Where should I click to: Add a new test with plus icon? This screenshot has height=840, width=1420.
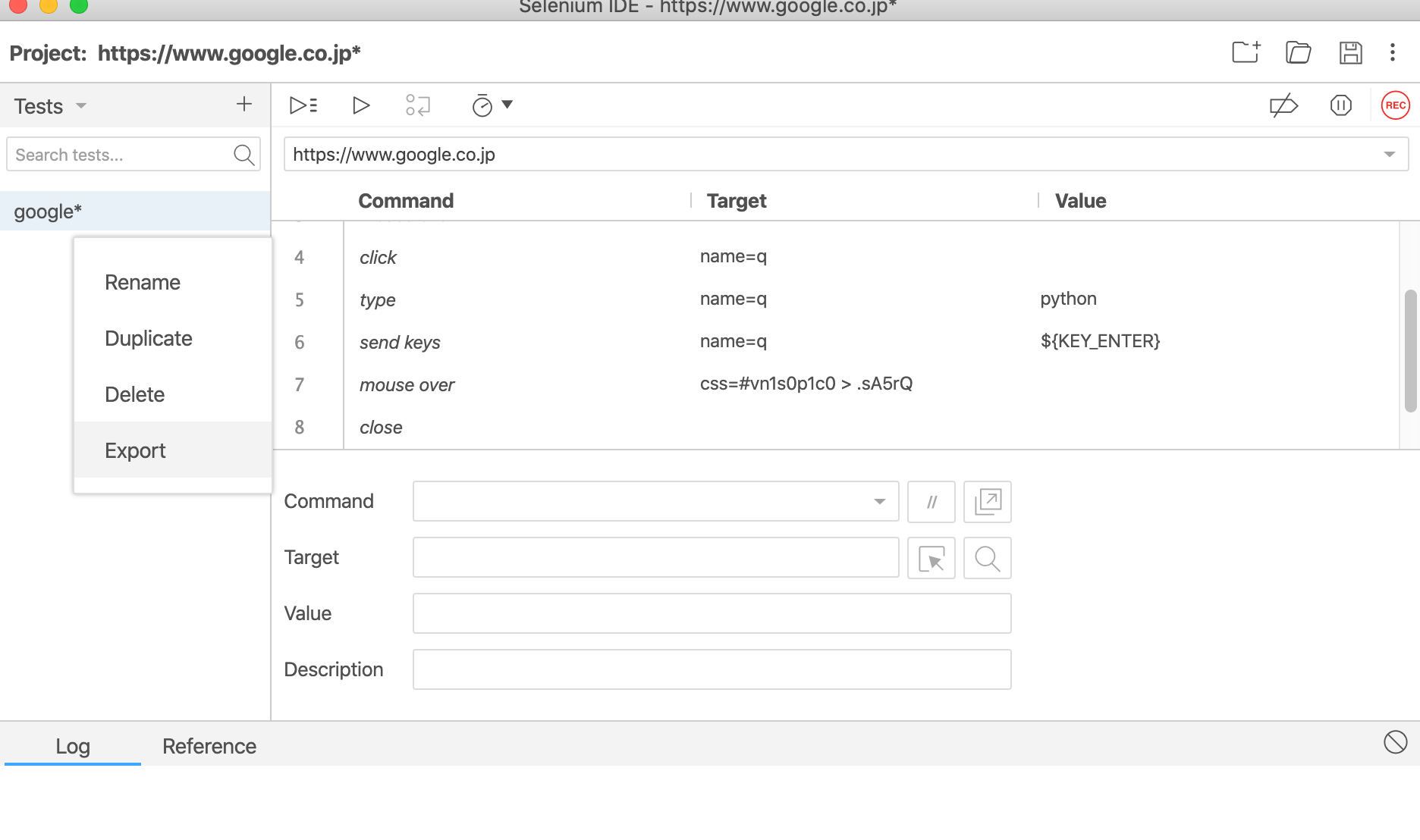pyautogui.click(x=244, y=105)
